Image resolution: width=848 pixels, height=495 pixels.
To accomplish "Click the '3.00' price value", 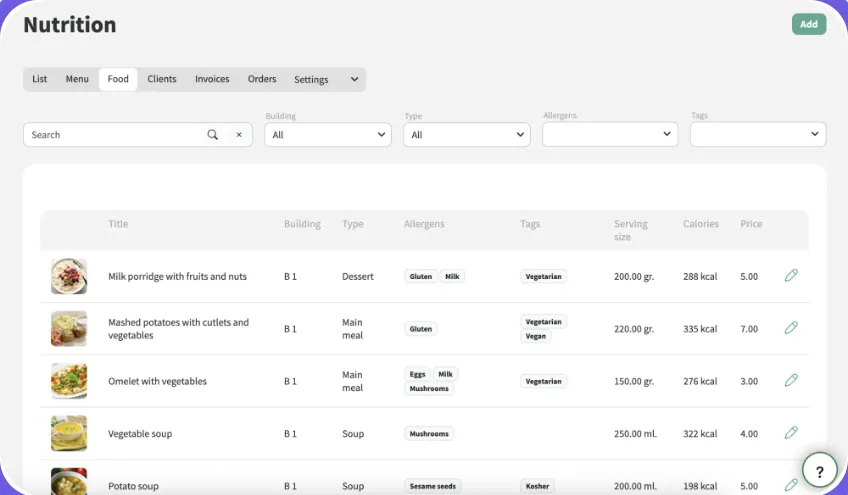I will click(x=749, y=381).
